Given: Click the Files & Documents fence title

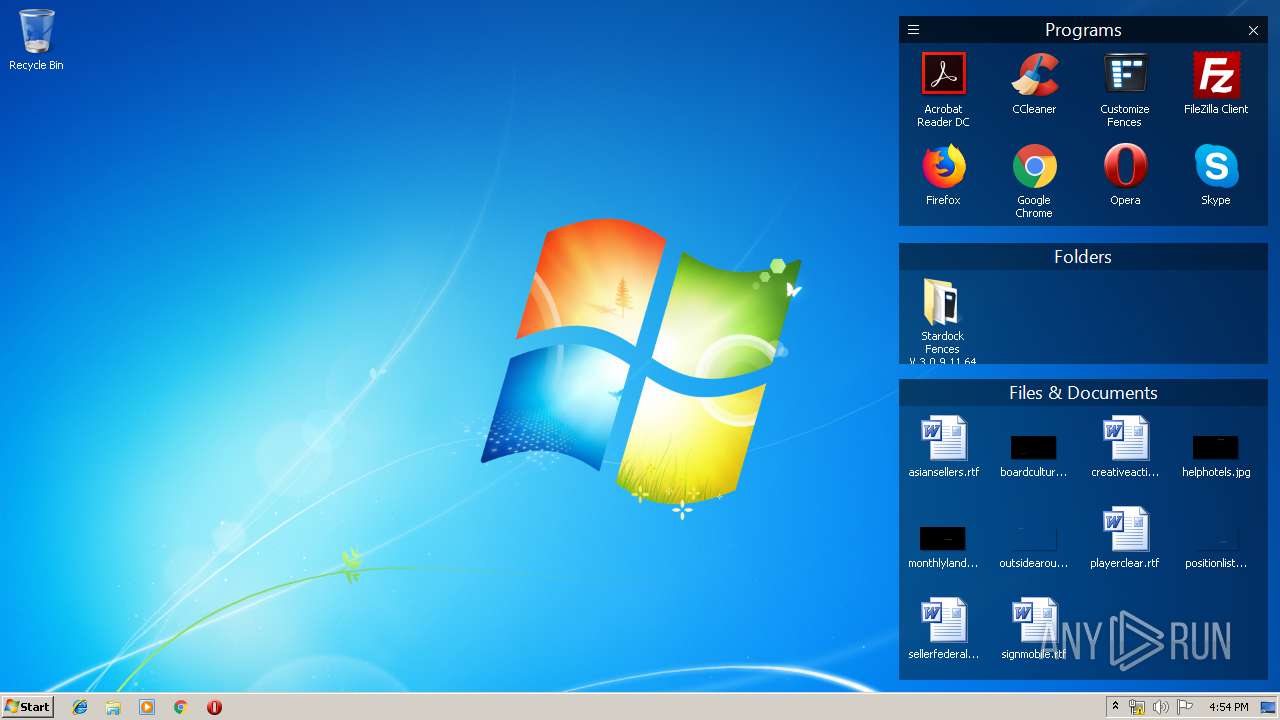Looking at the screenshot, I should click(1083, 393).
